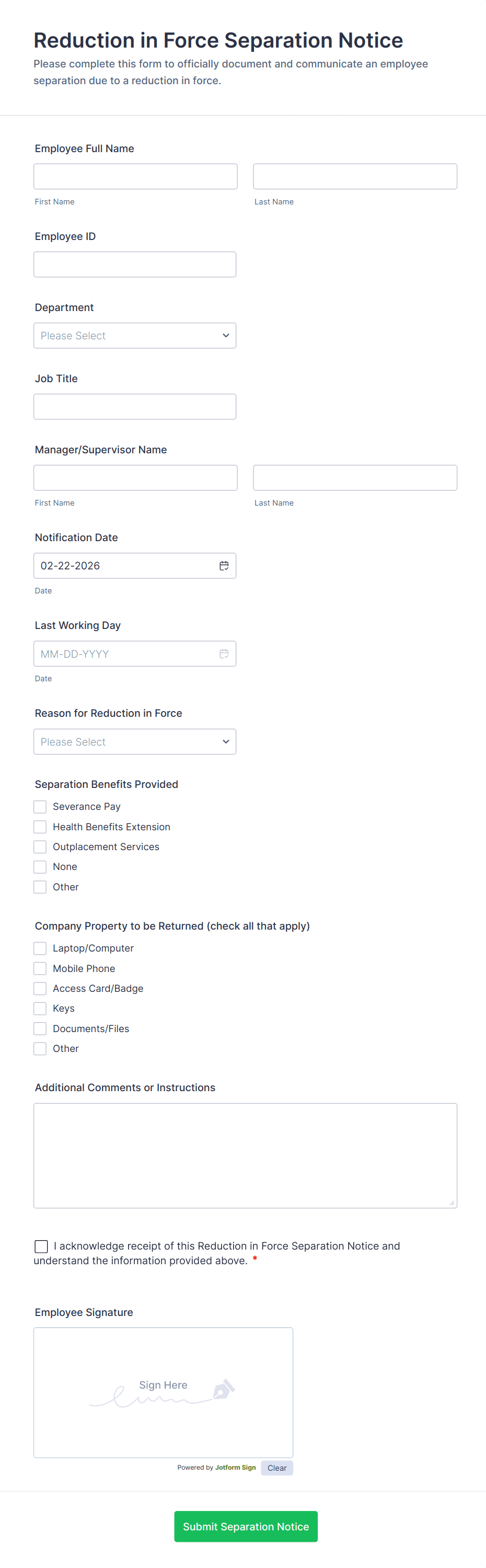Tick the Health Benefits Extension option
This screenshot has width=486, height=1568.
point(40,827)
